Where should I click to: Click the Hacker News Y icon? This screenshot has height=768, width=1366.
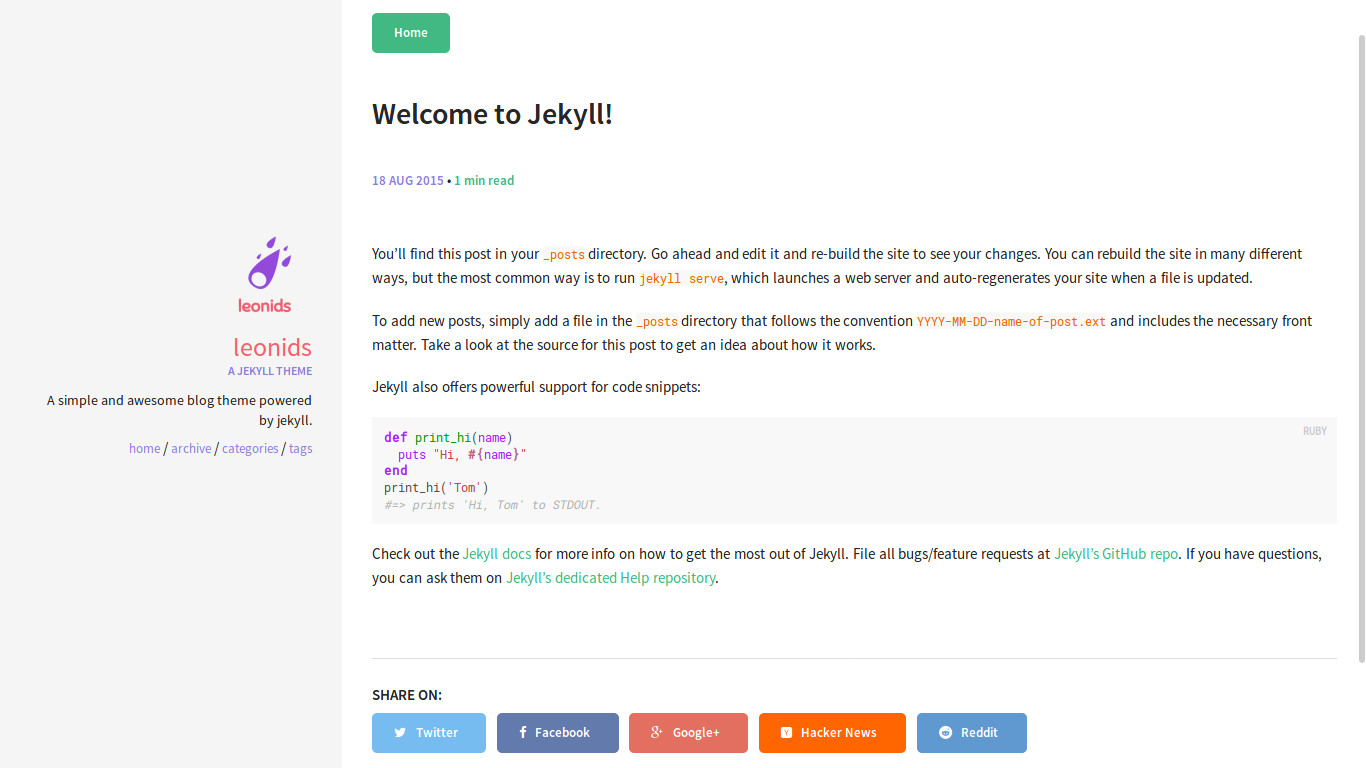pyautogui.click(x=789, y=733)
